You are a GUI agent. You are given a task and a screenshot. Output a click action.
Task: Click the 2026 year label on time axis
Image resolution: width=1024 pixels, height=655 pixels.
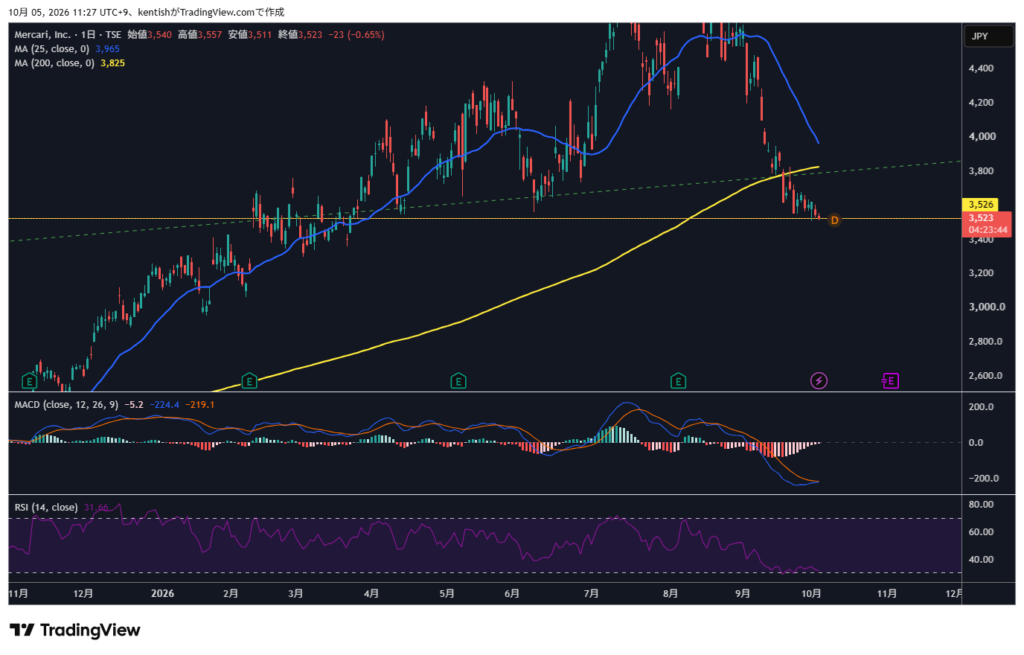[x=162, y=593]
